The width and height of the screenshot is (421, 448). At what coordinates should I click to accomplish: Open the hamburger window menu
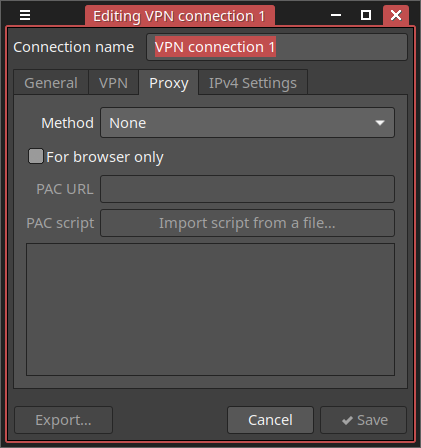(25, 15)
